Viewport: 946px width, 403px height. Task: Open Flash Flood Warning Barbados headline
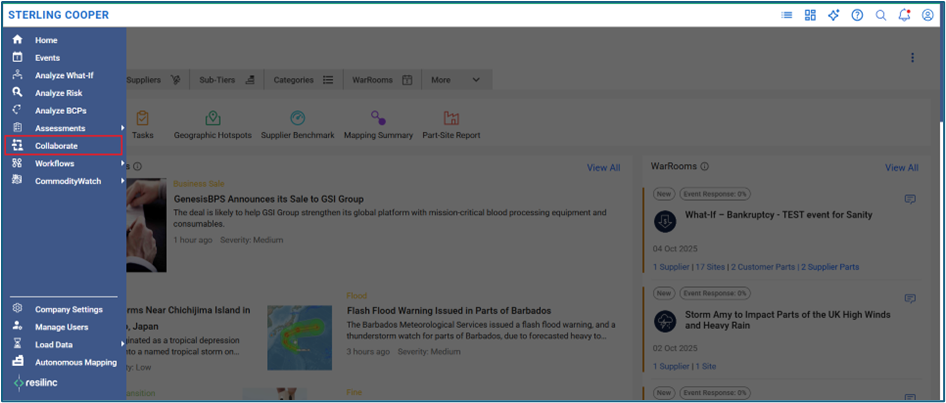[x=449, y=311]
